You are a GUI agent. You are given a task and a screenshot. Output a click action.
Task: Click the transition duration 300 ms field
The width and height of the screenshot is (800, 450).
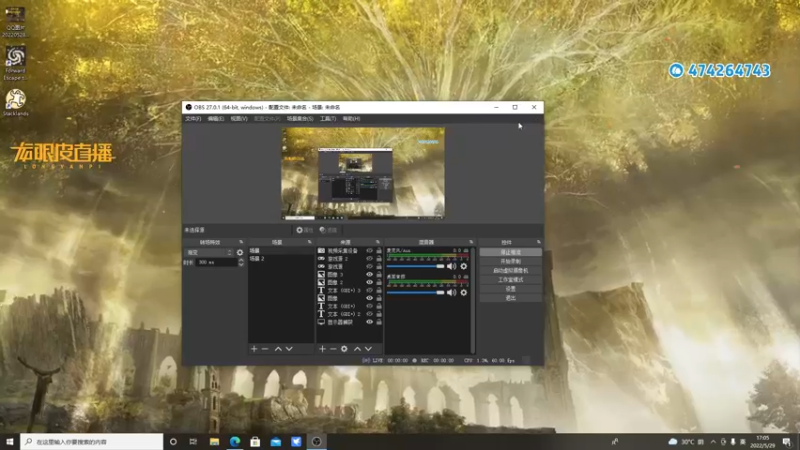pyautogui.click(x=217, y=262)
